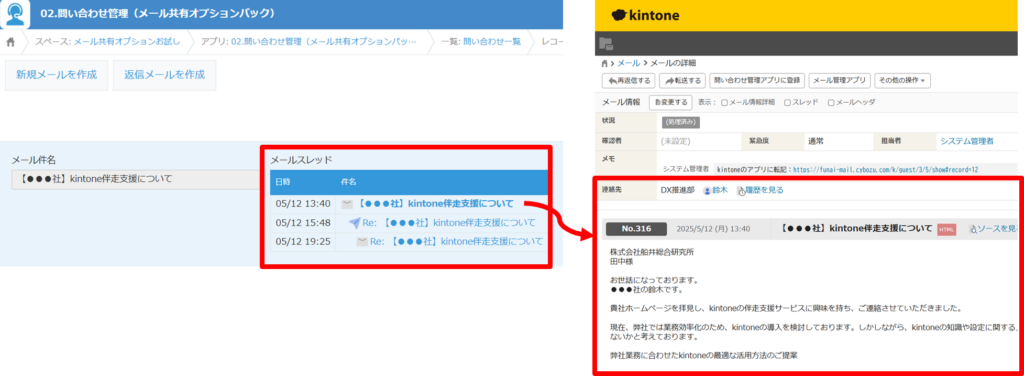Click the メール件名 input field
The width and height of the screenshot is (1024, 376).
(136, 179)
